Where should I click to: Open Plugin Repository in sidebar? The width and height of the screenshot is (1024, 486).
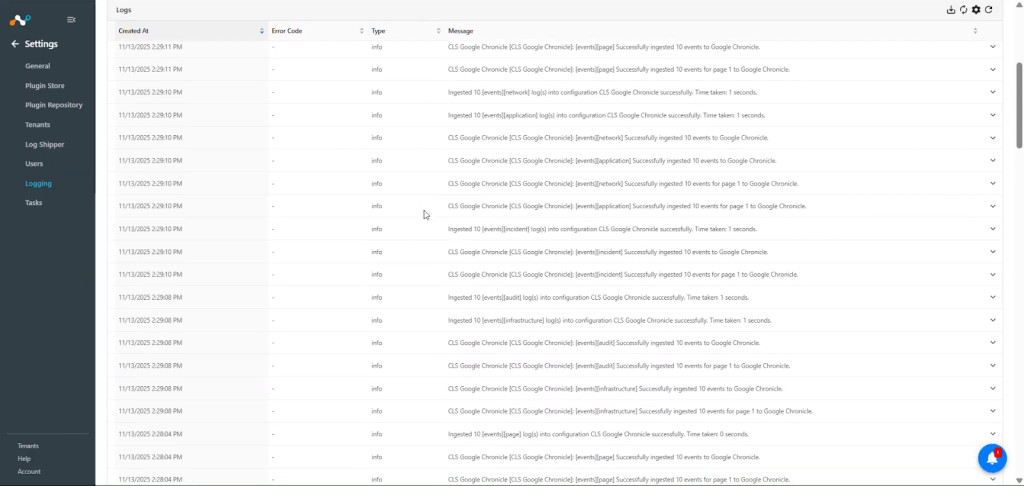coord(54,105)
